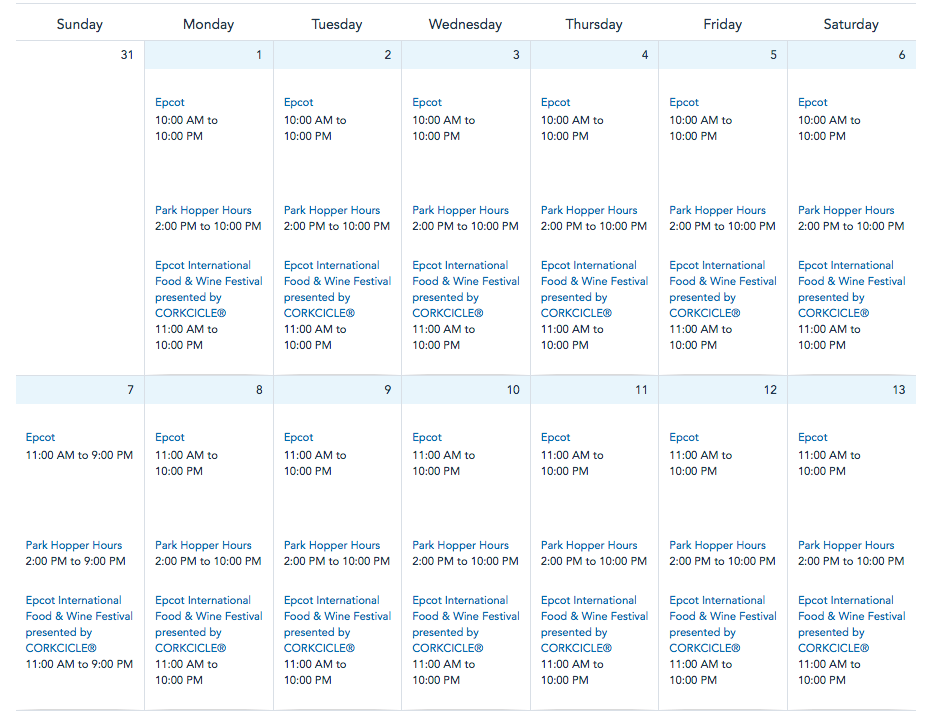Click Park Hopper Hours on Saturday the 13th
929x711 pixels.
click(846, 545)
